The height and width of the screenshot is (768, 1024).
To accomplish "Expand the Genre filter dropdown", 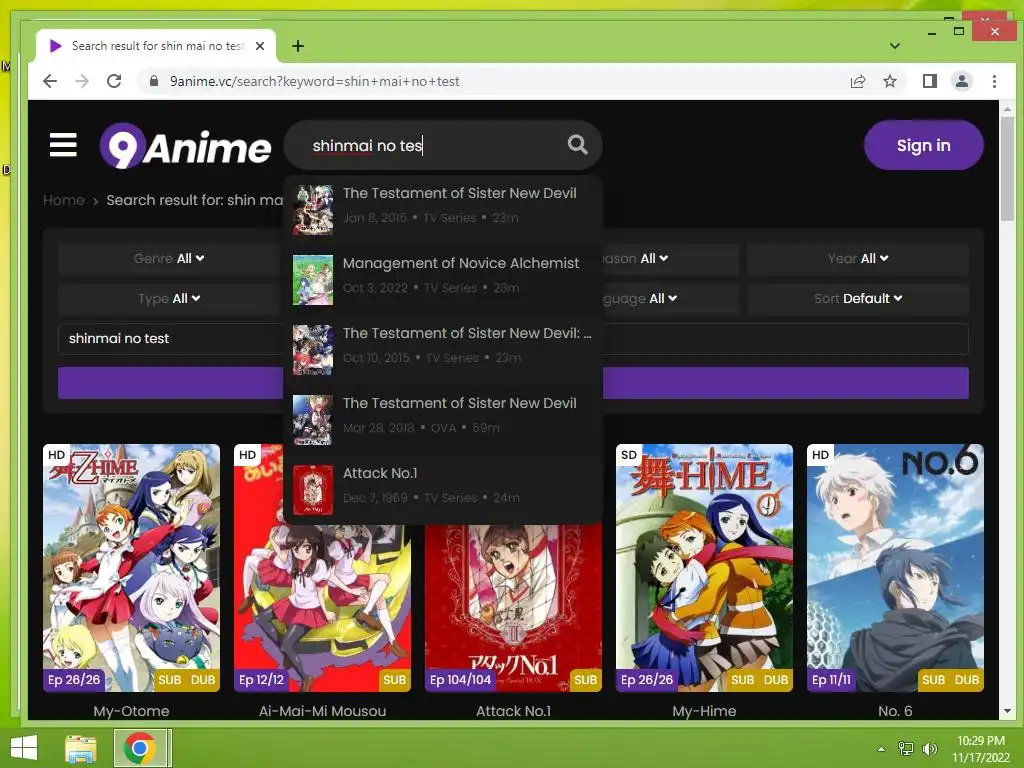I will point(168,259).
